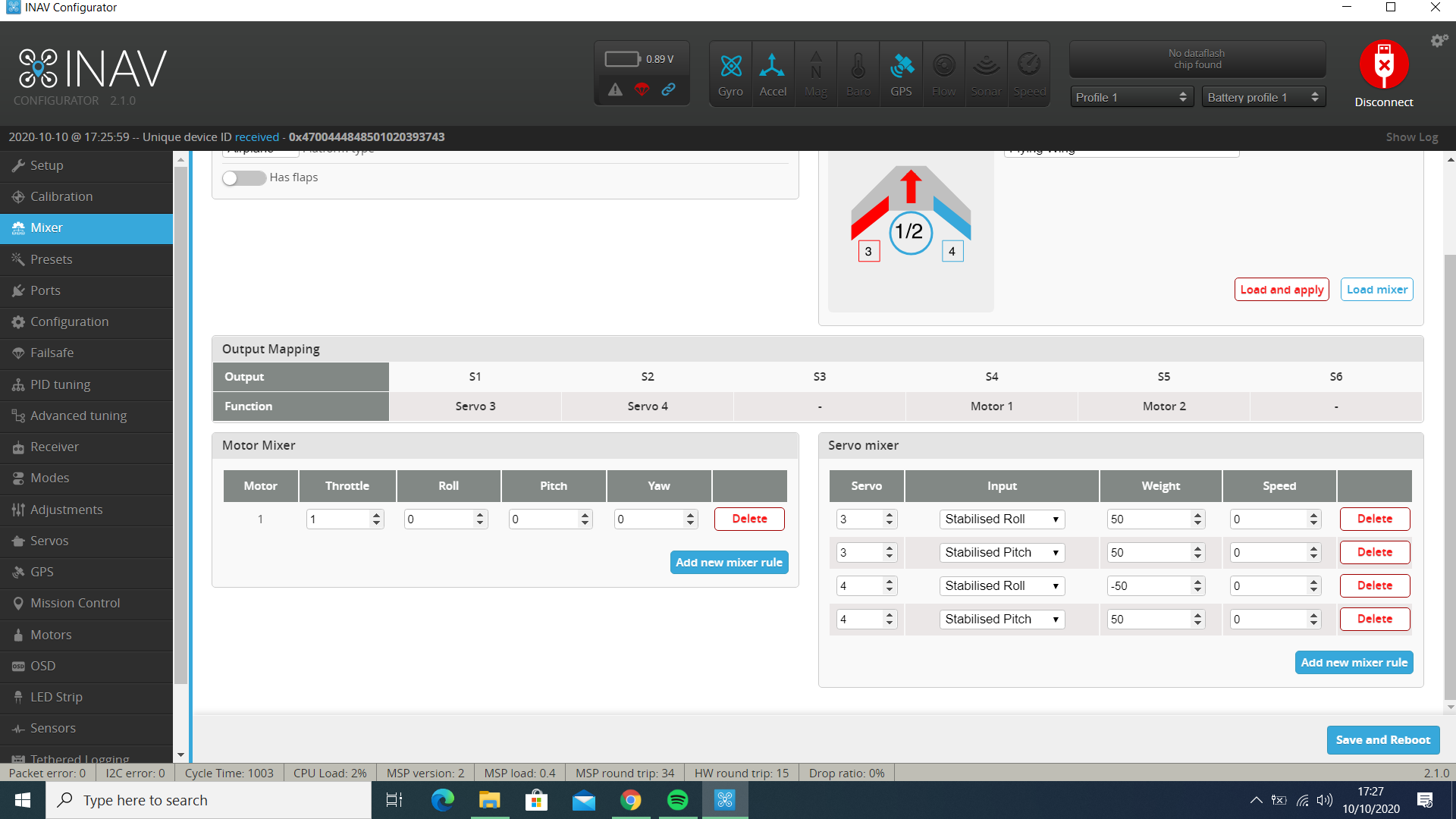The height and width of the screenshot is (819, 1456).
Task: Open the settings gear icon top right
Action: pos(1439,41)
